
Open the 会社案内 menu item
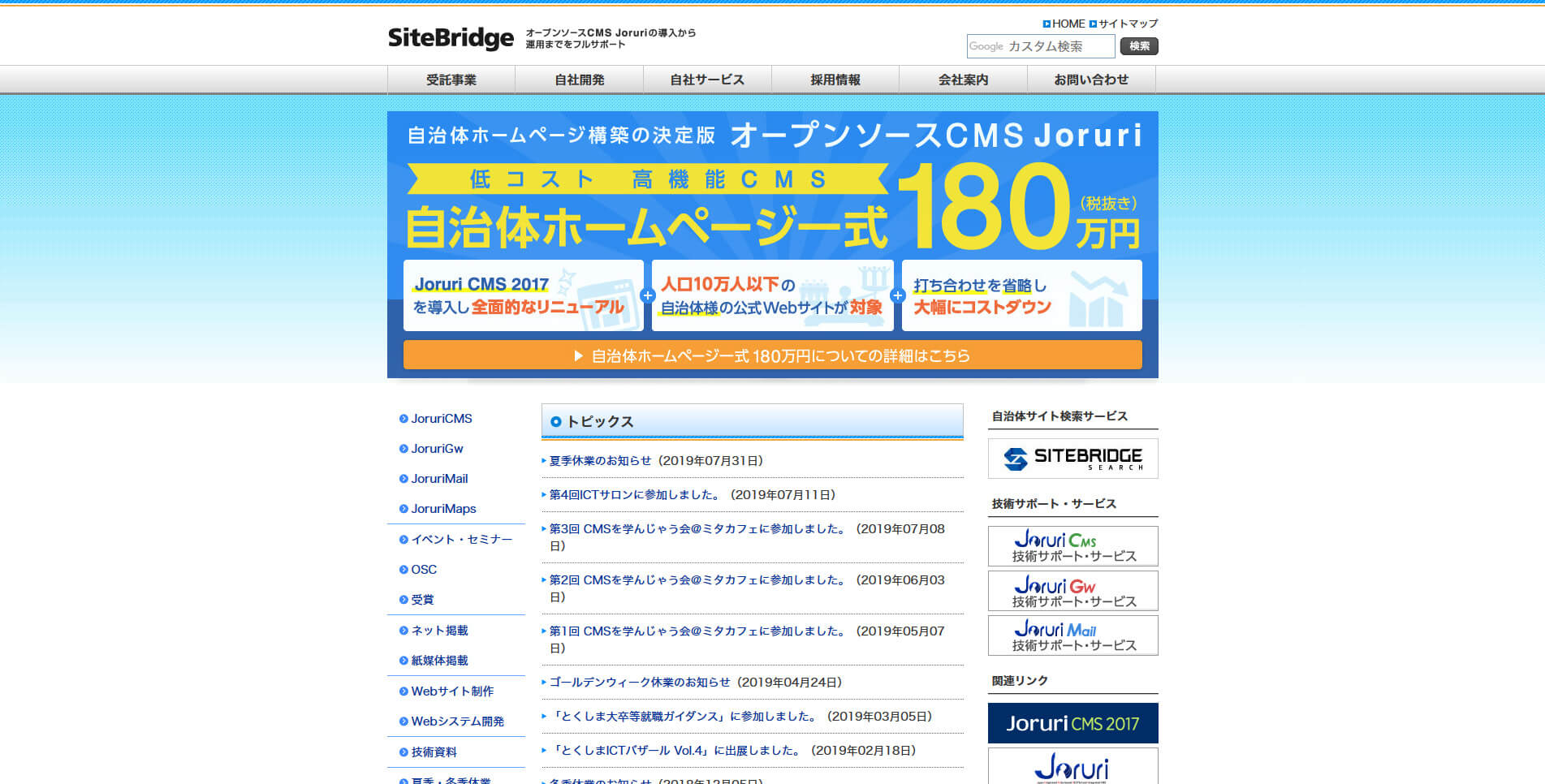[x=964, y=80]
